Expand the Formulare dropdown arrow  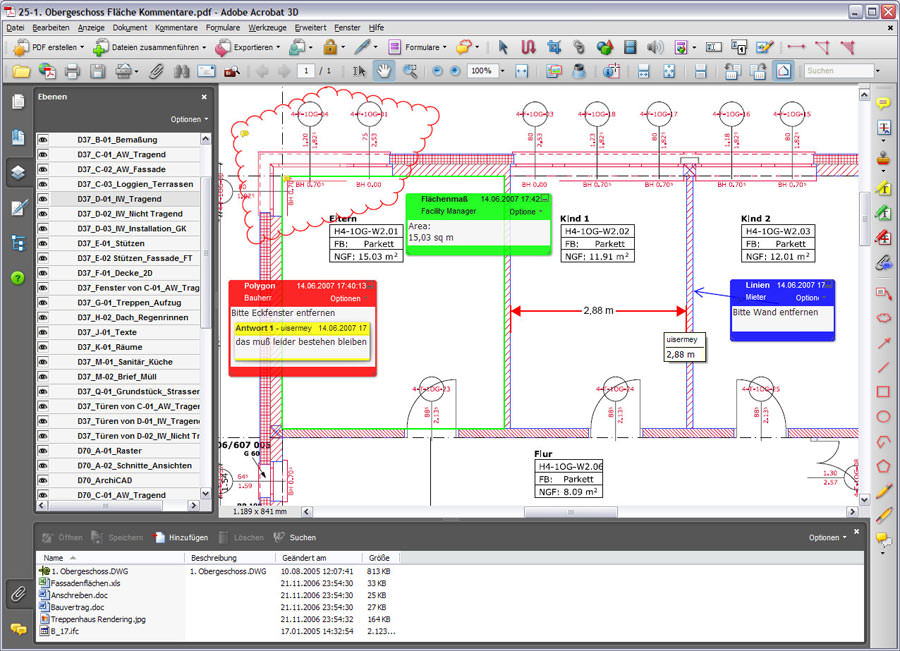(444, 47)
